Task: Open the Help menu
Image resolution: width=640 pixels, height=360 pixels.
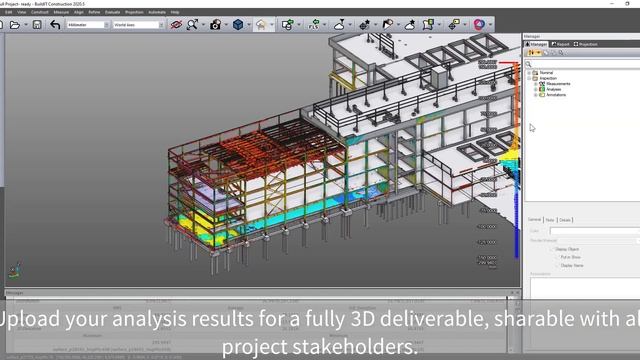Action: 175,12
